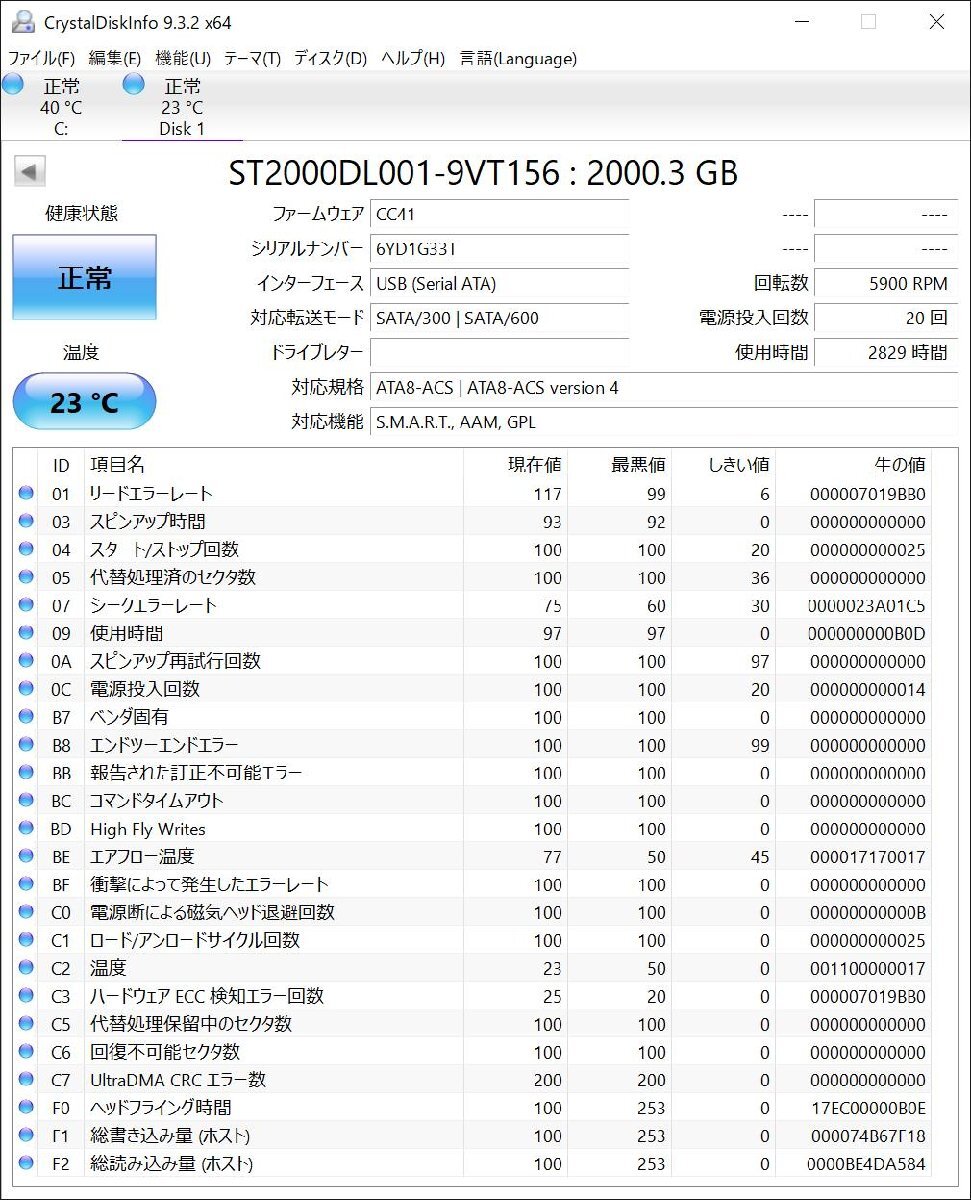971x1200 pixels.
Task: Click the blue status icon for ID BE
Action: coord(27,857)
